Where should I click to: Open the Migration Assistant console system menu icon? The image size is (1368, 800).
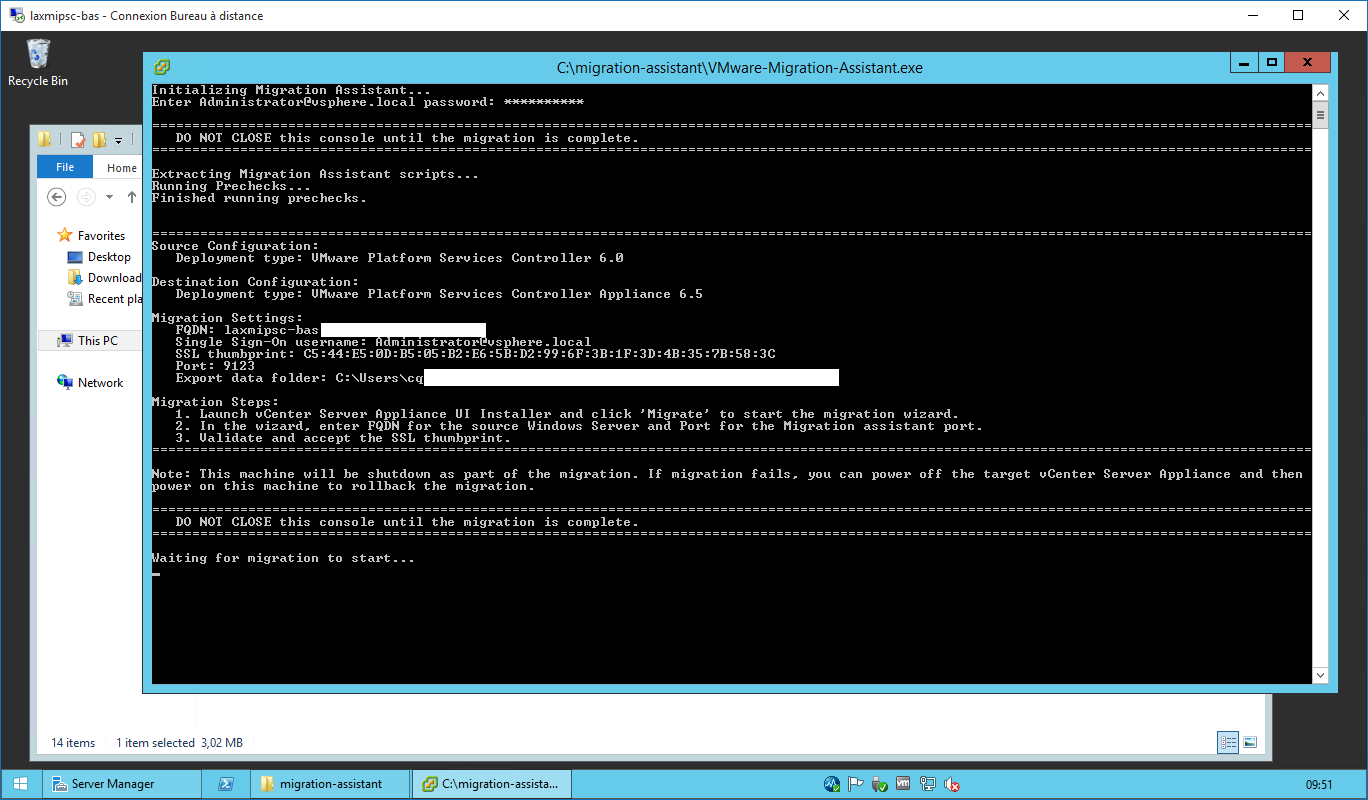coord(161,67)
